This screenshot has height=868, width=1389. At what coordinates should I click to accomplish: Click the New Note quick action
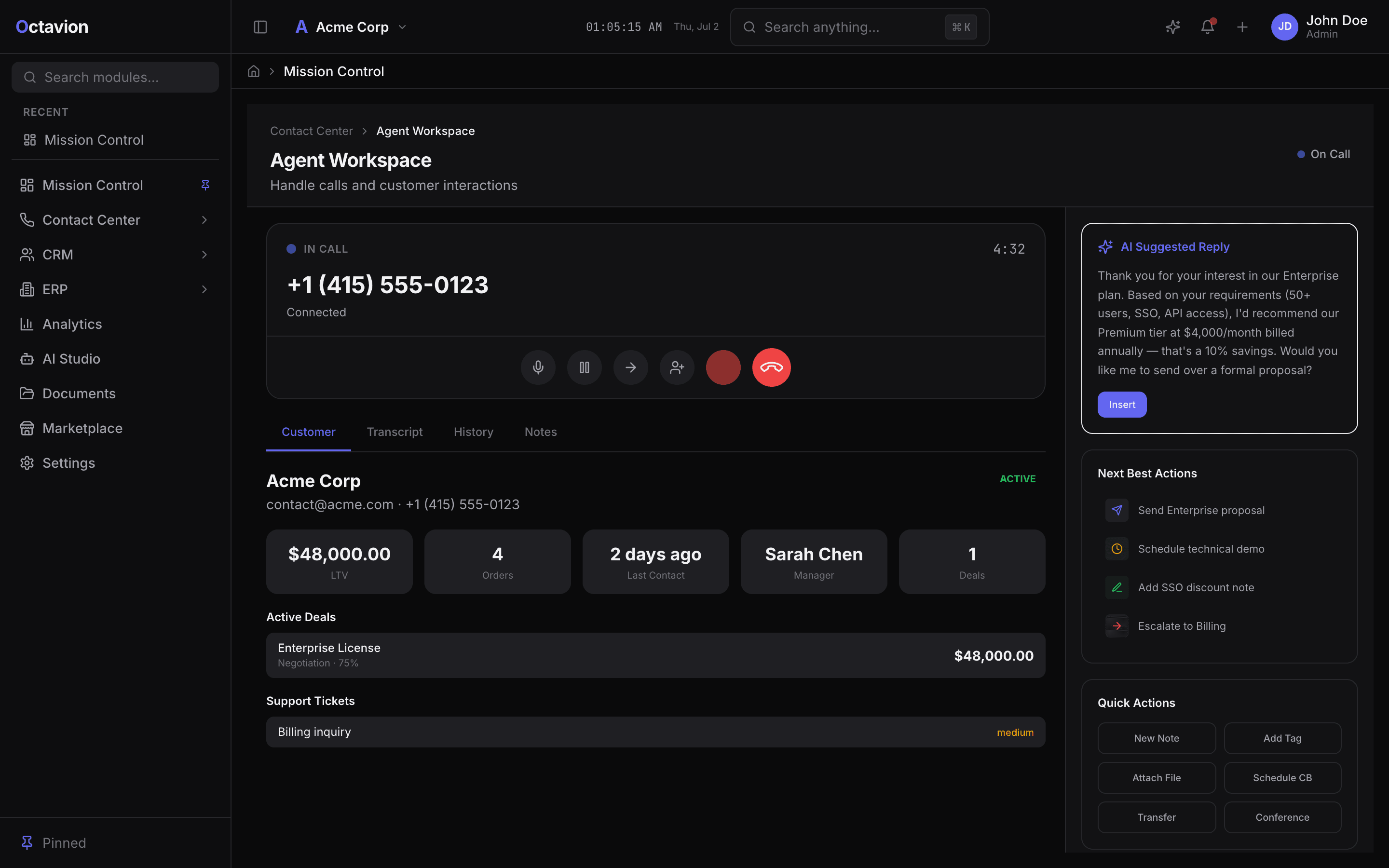pyautogui.click(x=1157, y=738)
